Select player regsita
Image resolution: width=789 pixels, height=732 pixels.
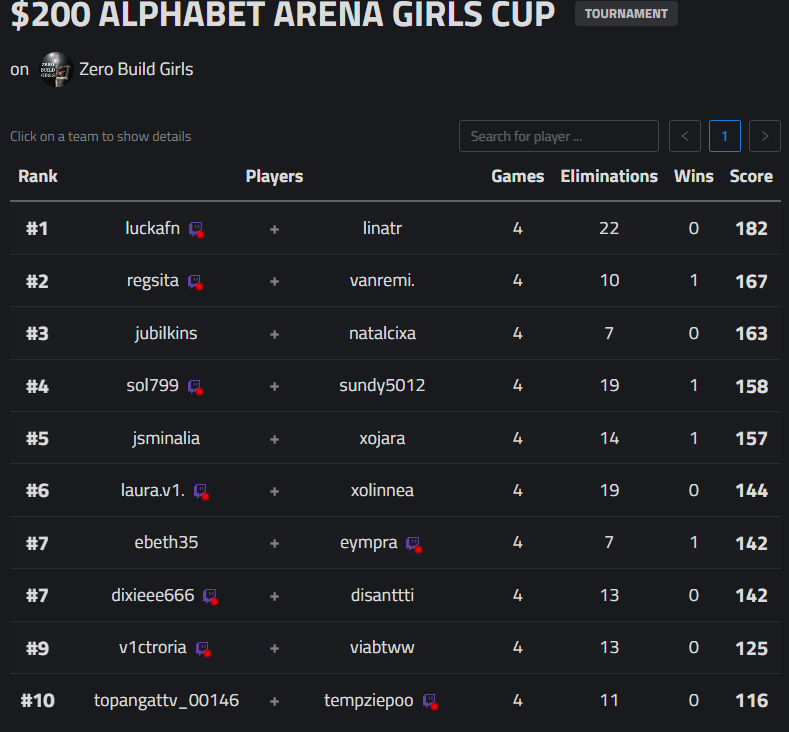pyautogui.click(x=152, y=281)
